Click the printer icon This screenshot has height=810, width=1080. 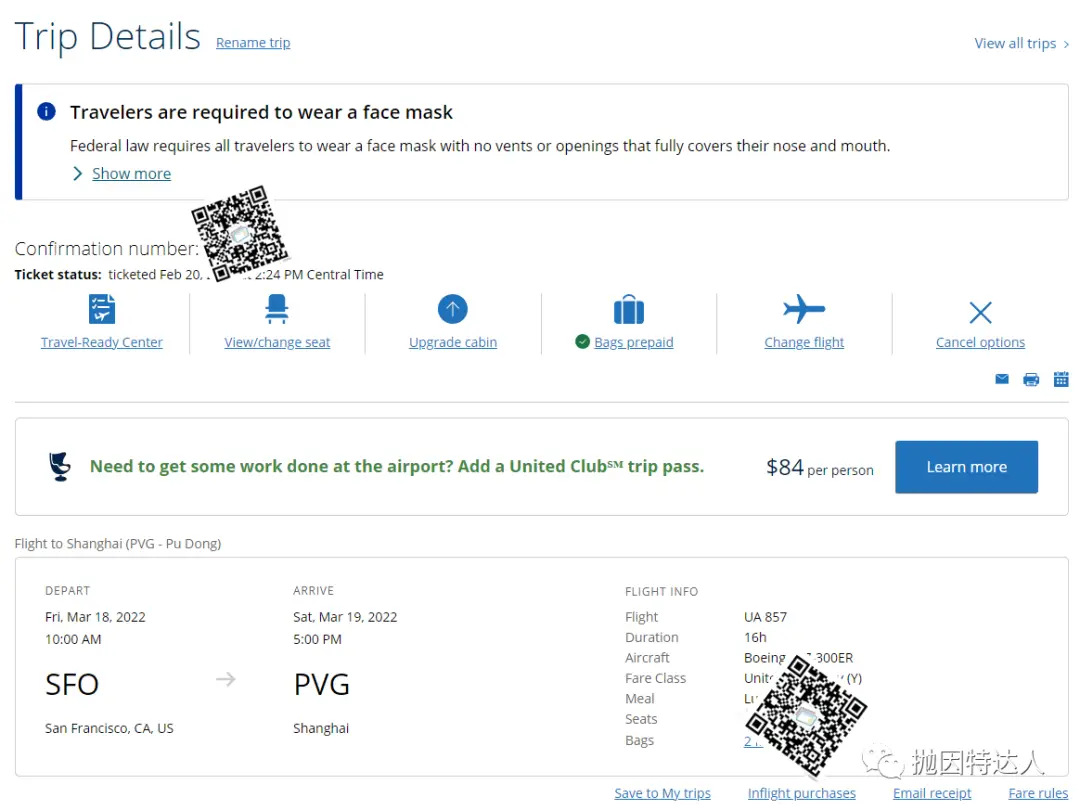pyautogui.click(x=1031, y=379)
